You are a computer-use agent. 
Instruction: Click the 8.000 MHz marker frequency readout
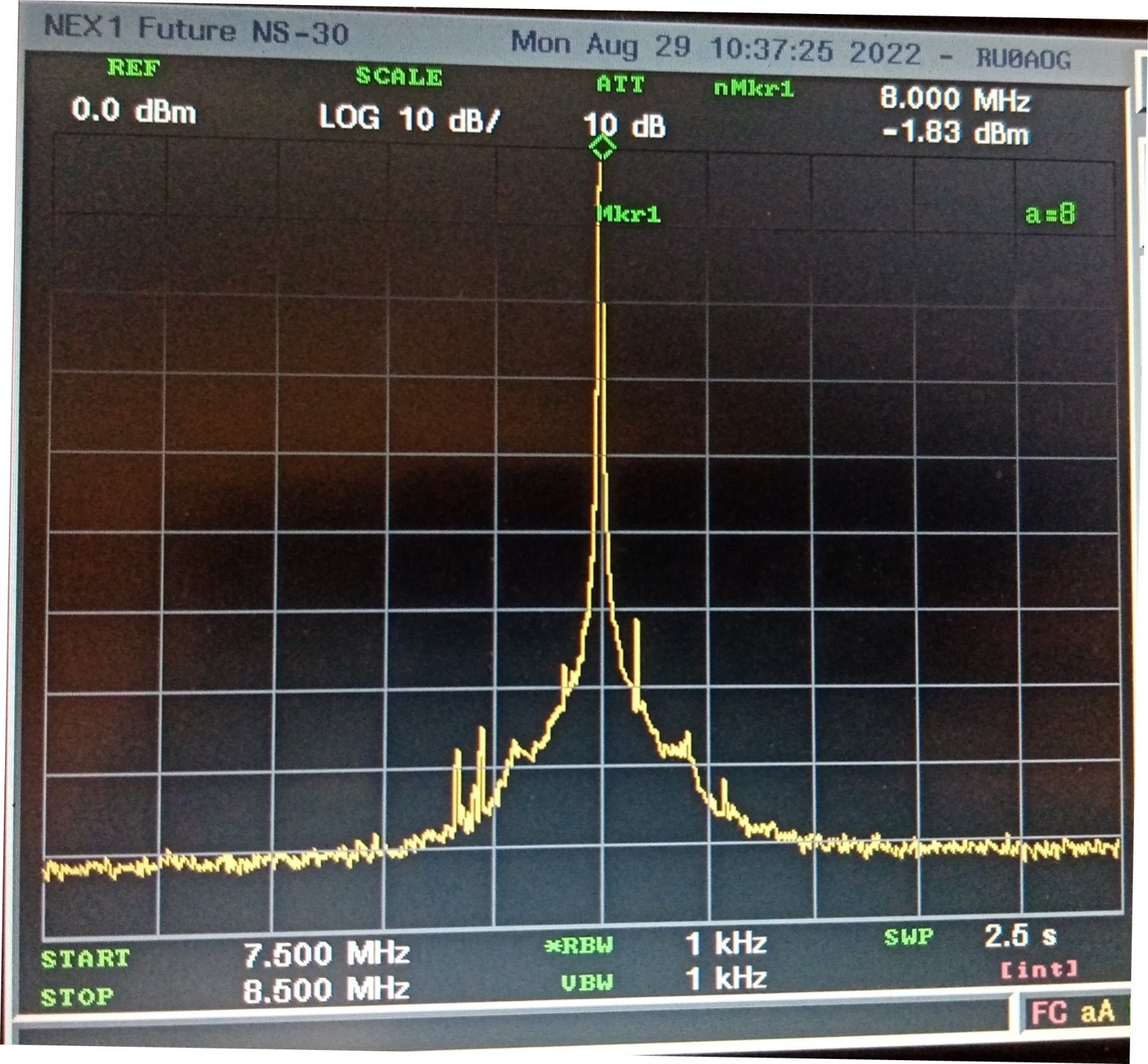(955, 100)
